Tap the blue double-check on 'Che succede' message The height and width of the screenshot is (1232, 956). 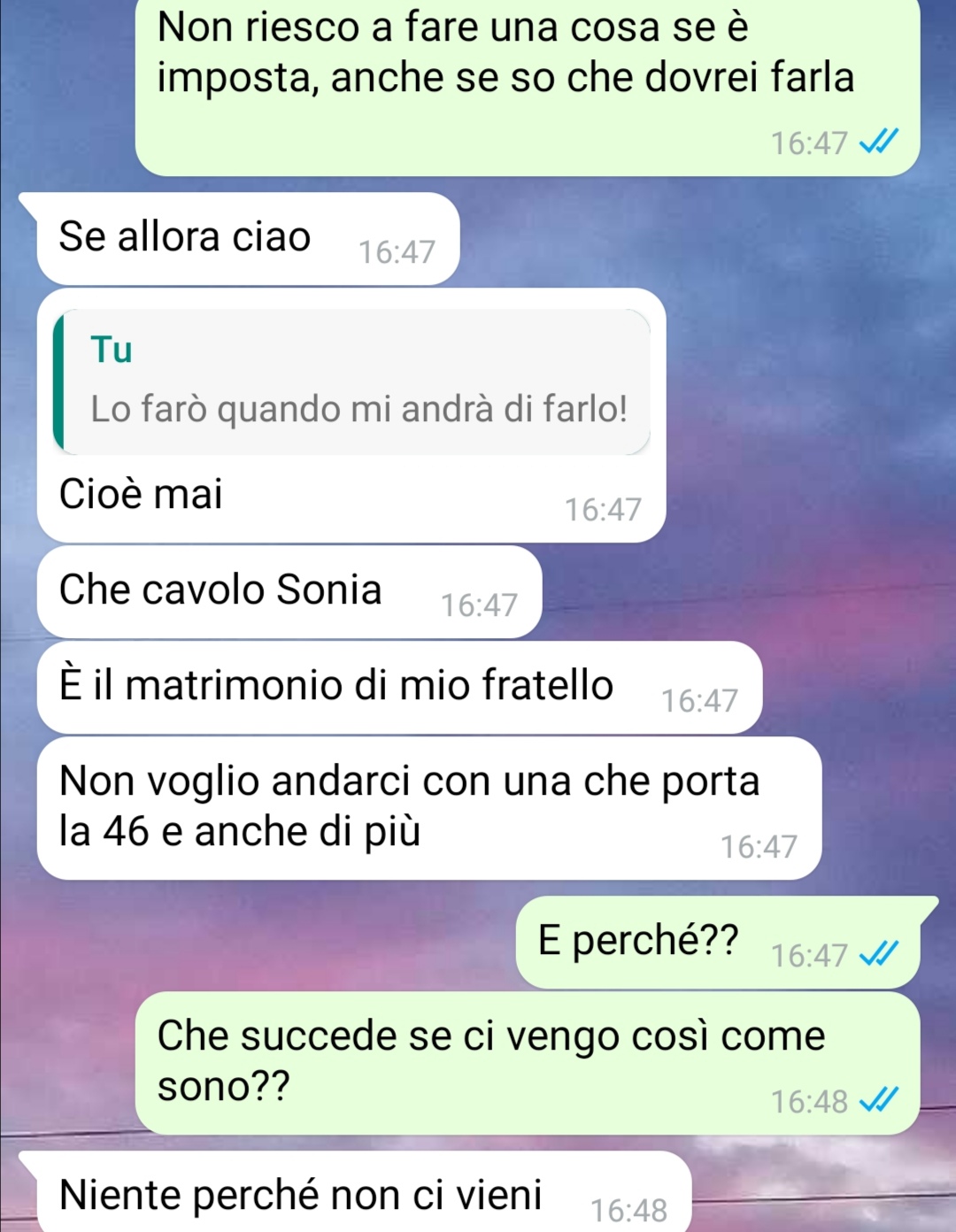880,1100
